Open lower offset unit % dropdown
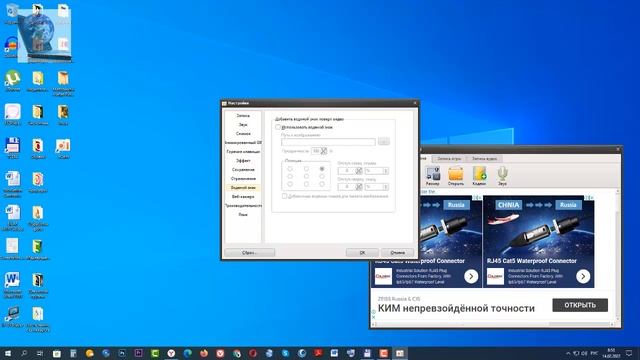This screenshot has width=640, height=360. pos(376,187)
